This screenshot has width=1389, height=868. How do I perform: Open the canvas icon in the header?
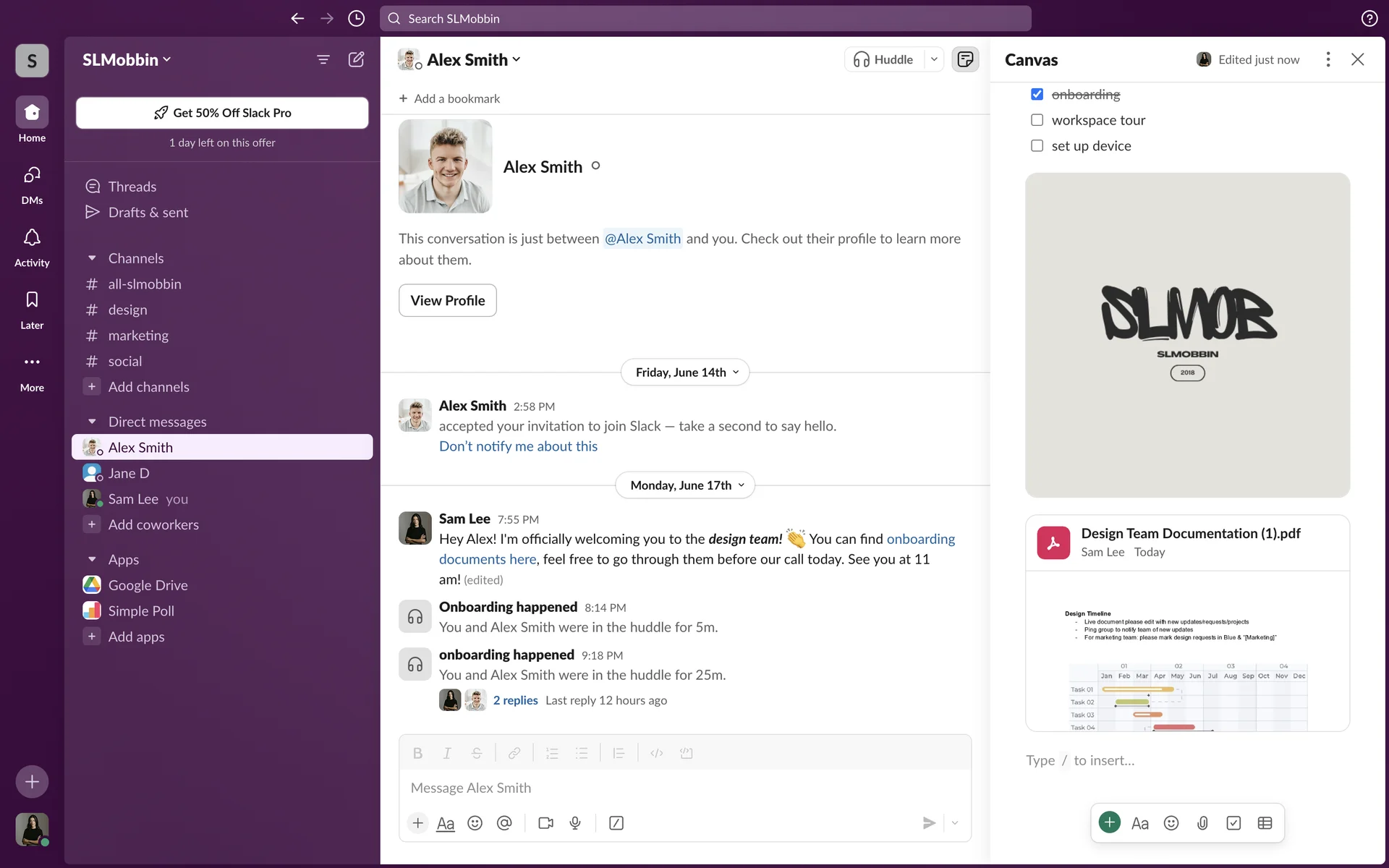pos(965,59)
